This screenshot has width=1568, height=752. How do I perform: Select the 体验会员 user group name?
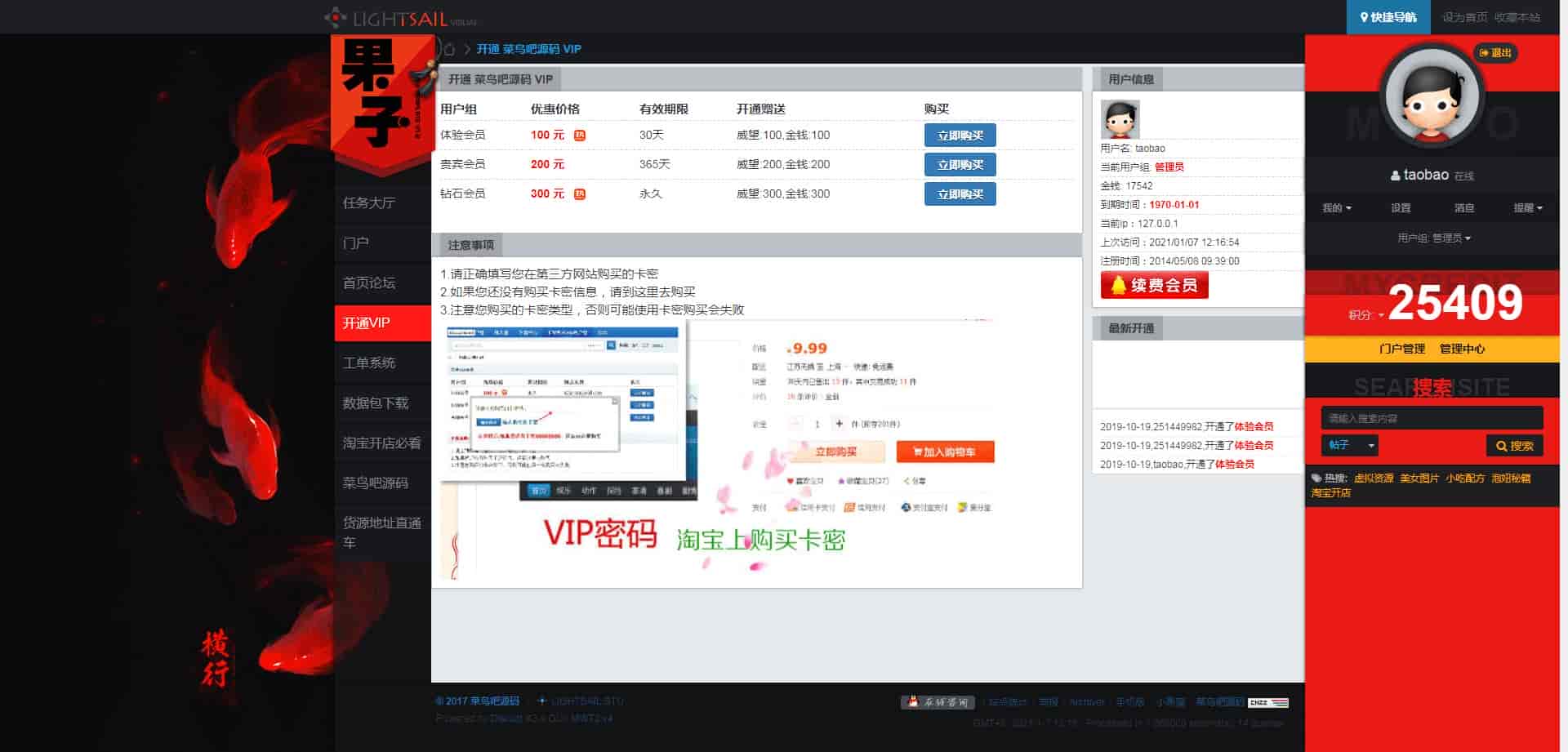pyautogui.click(x=463, y=135)
